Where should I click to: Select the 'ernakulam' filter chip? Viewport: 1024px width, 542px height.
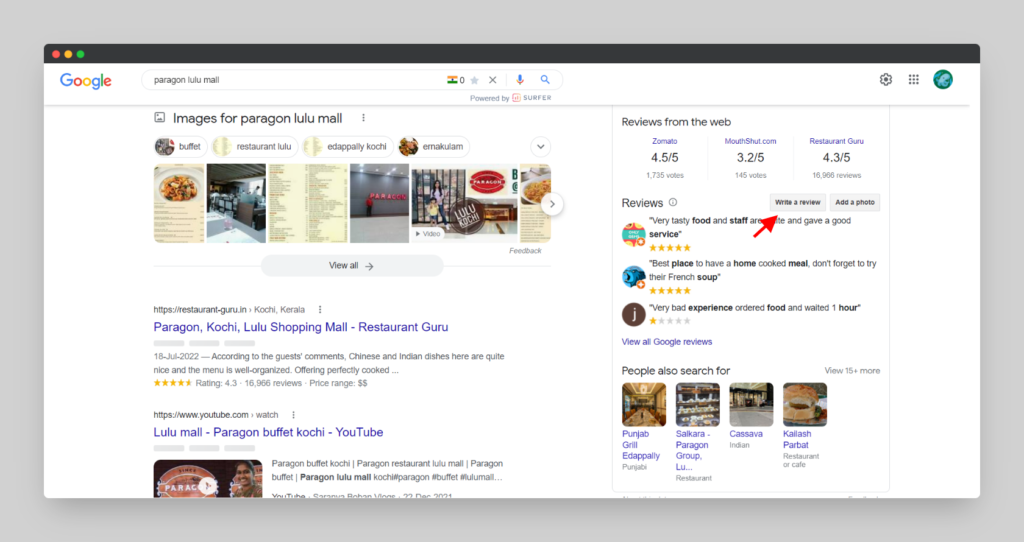point(434,146)
